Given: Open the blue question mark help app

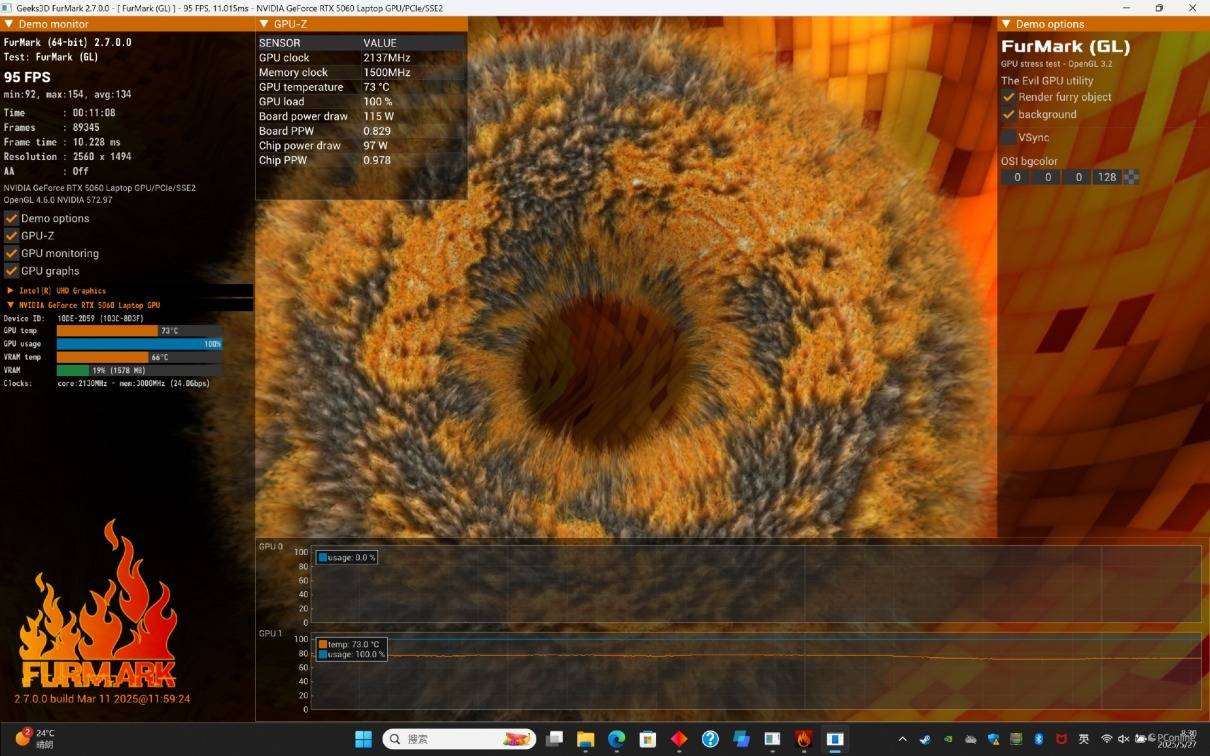Looking at the screenshot, I should point(710,739).
